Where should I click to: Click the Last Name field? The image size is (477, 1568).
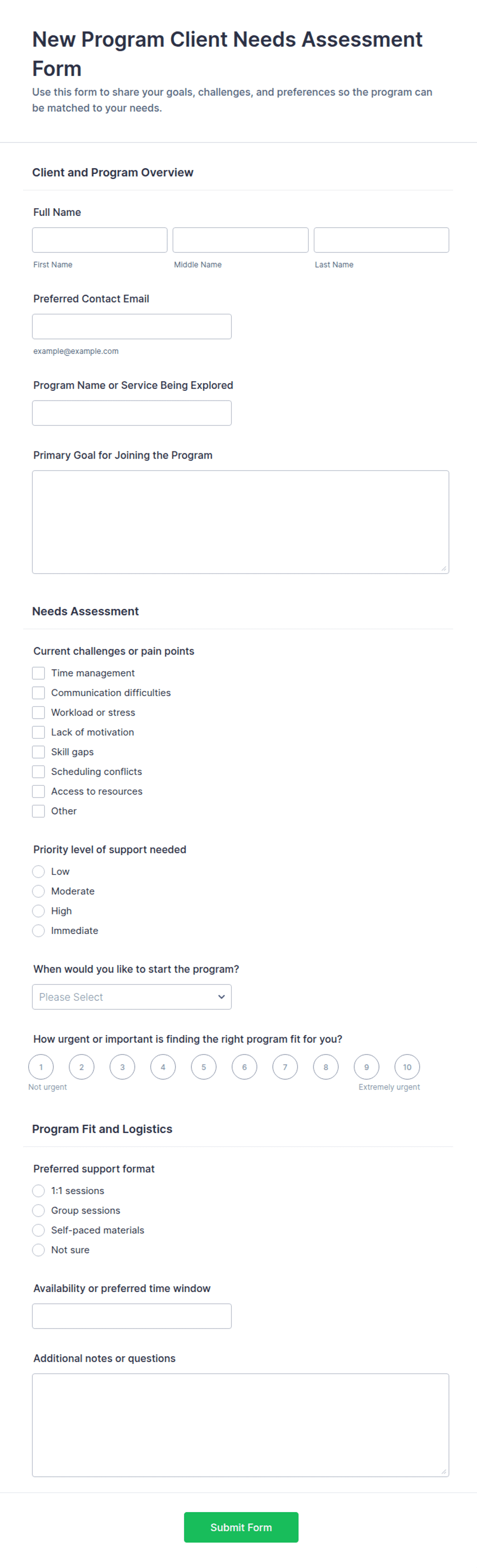(382, 240)
